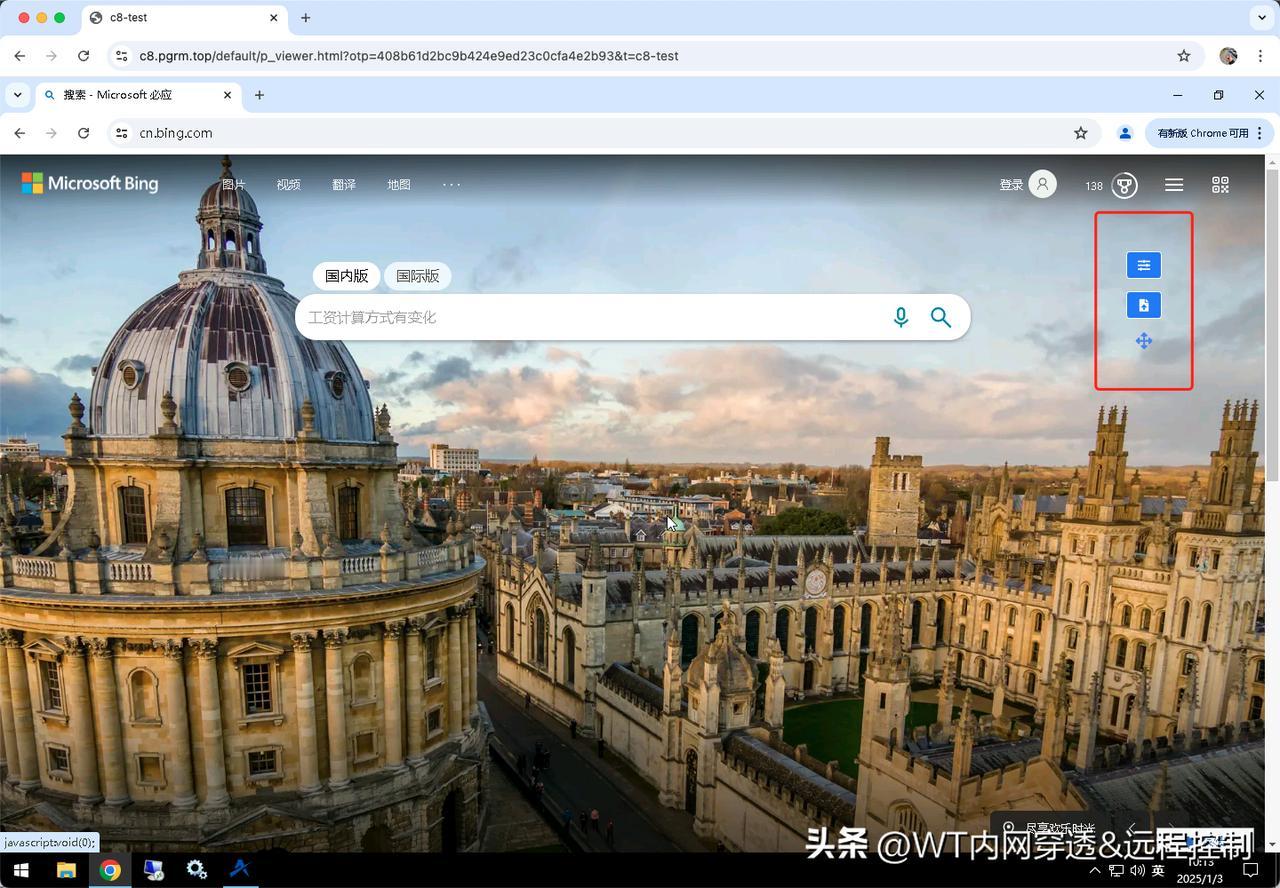Screen dimensions: 1280x888
Task: Open the Bing rewards medal icon
Action: 1125,185
